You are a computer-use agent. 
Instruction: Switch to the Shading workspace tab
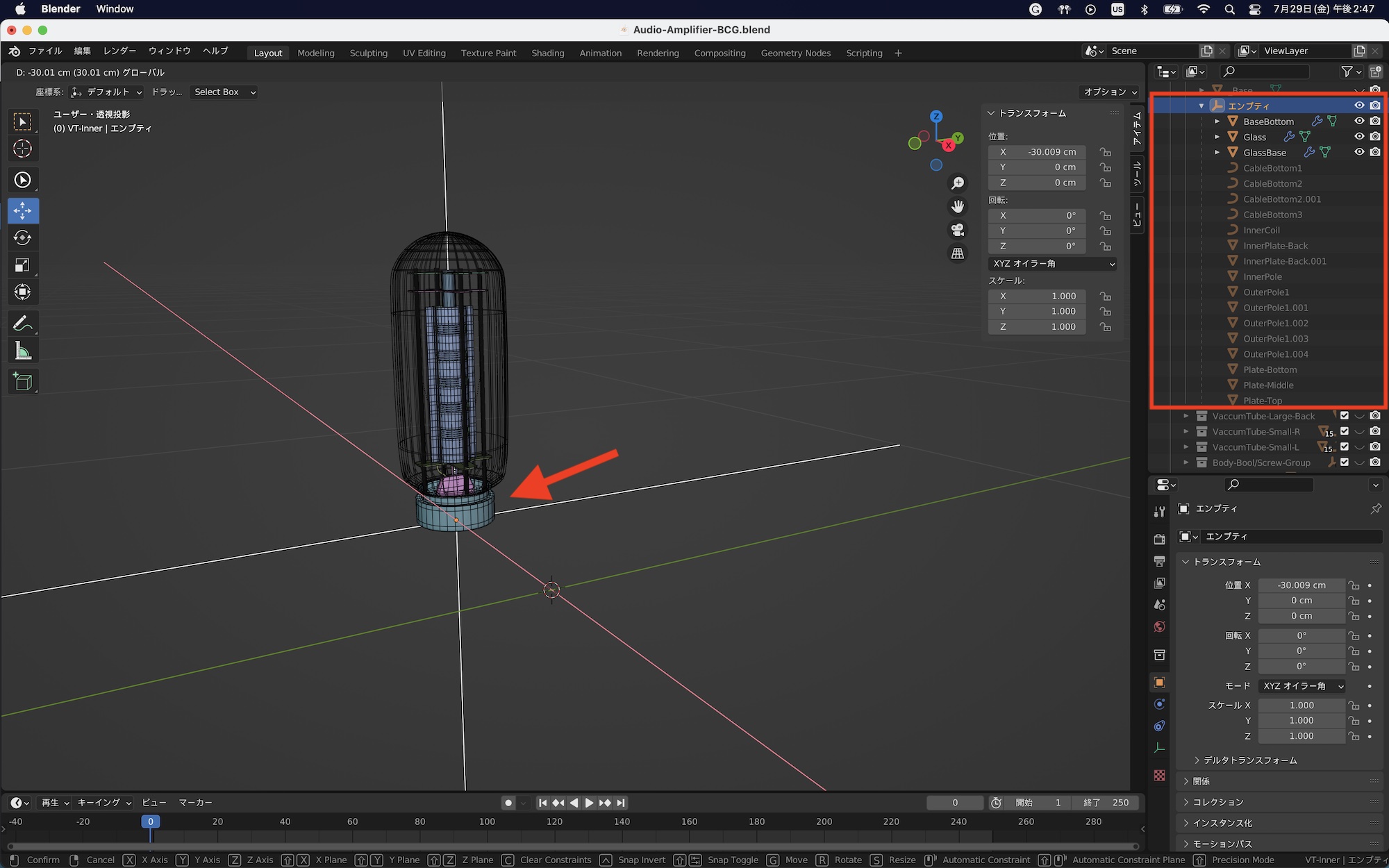pos(547,53)
